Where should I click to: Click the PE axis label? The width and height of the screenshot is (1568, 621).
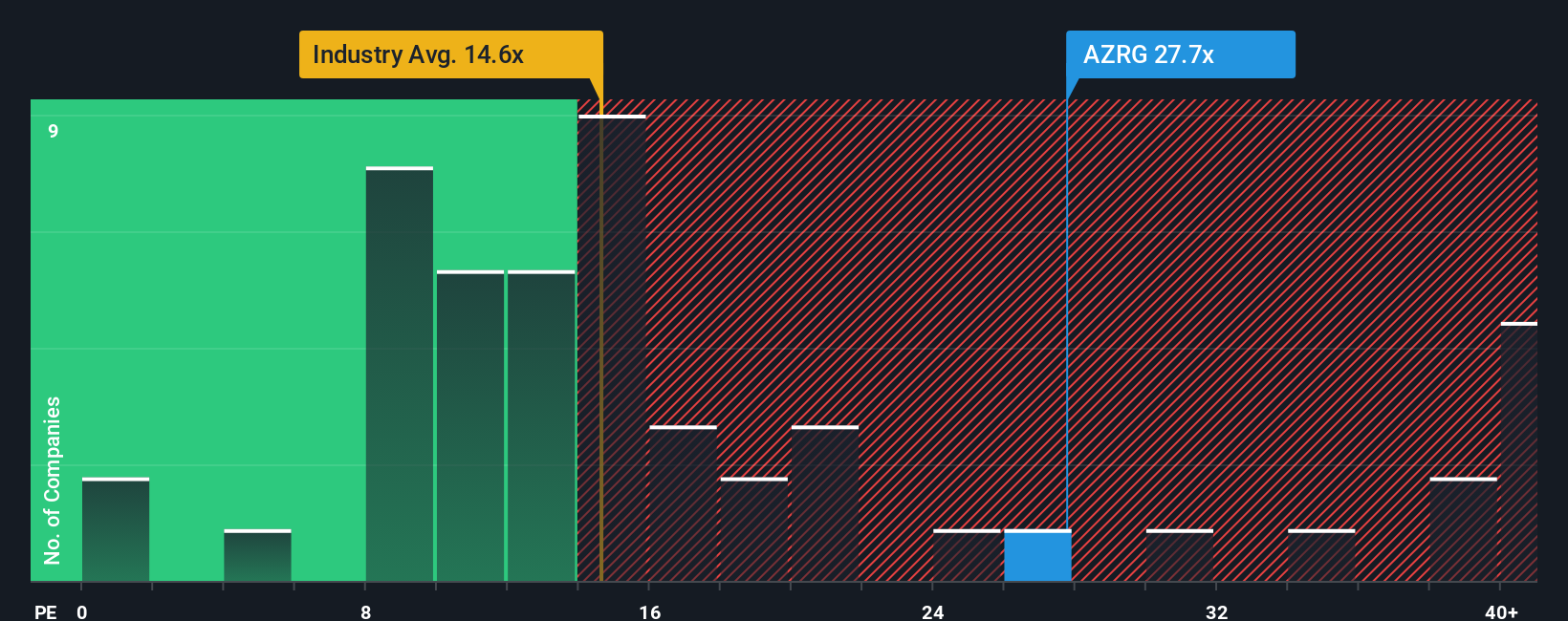click(46, 611)
